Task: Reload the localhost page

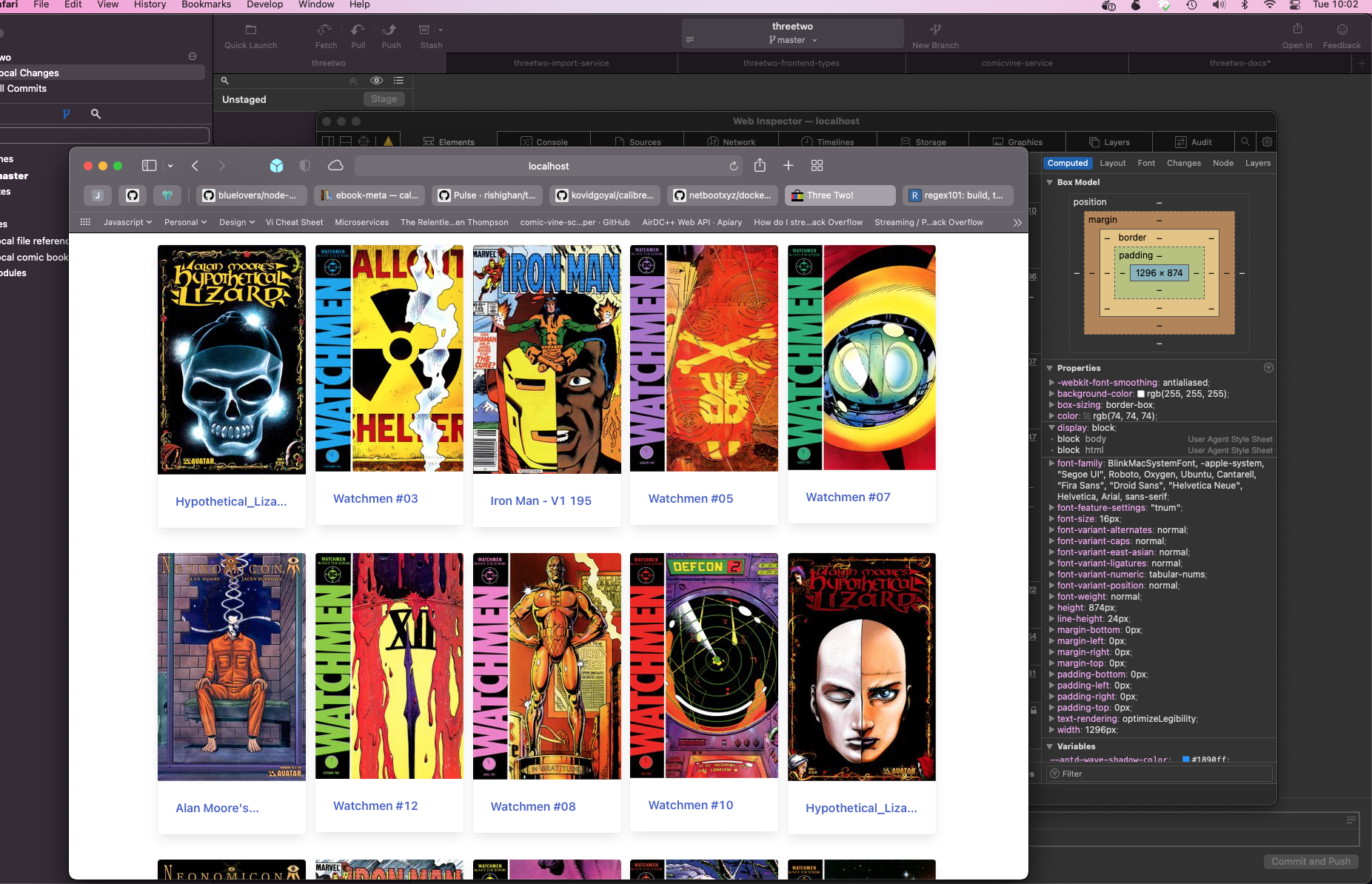Action: [x=734, y=167]
